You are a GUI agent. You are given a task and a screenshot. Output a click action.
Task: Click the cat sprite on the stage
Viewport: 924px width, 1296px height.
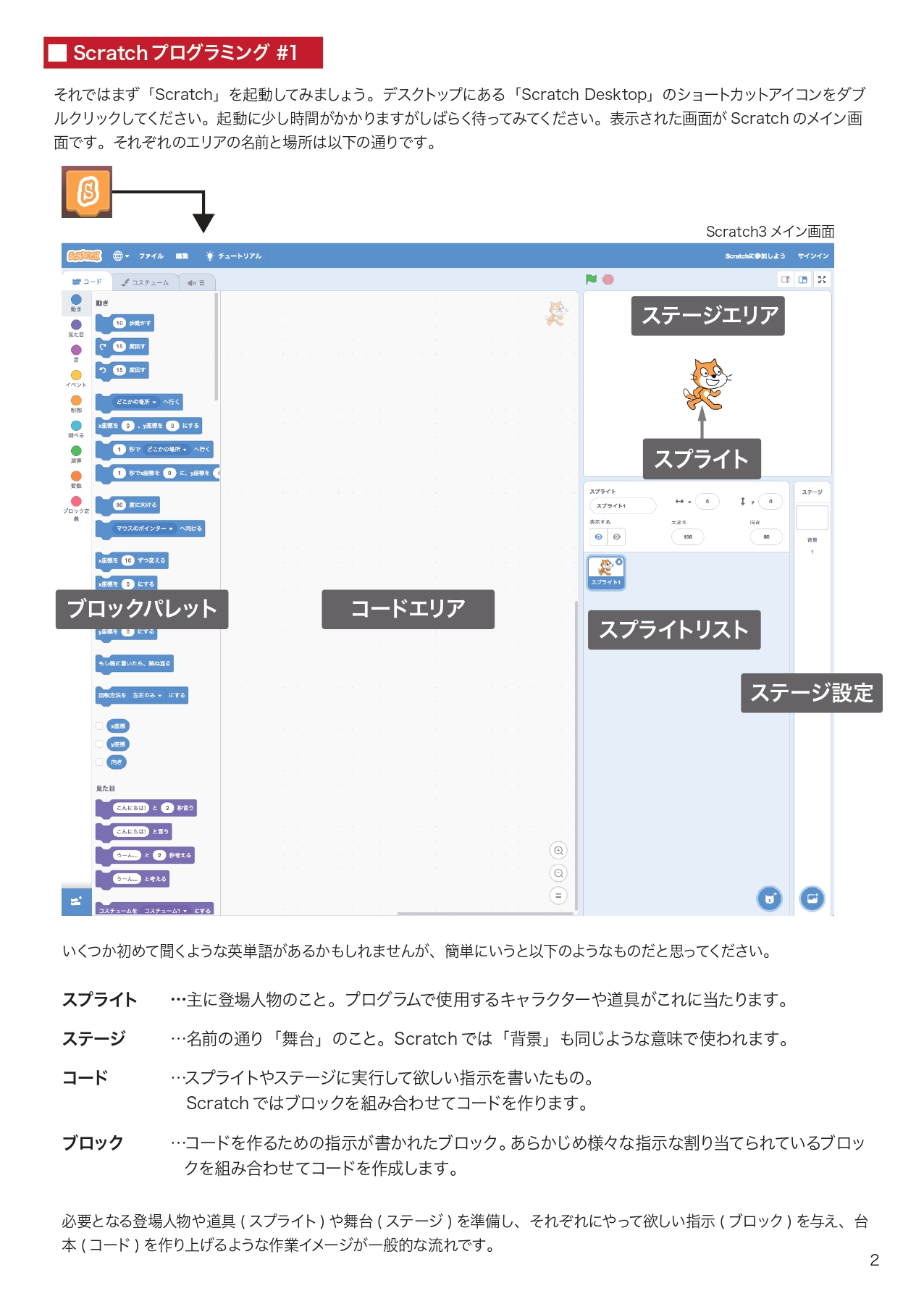click(707, 384)
